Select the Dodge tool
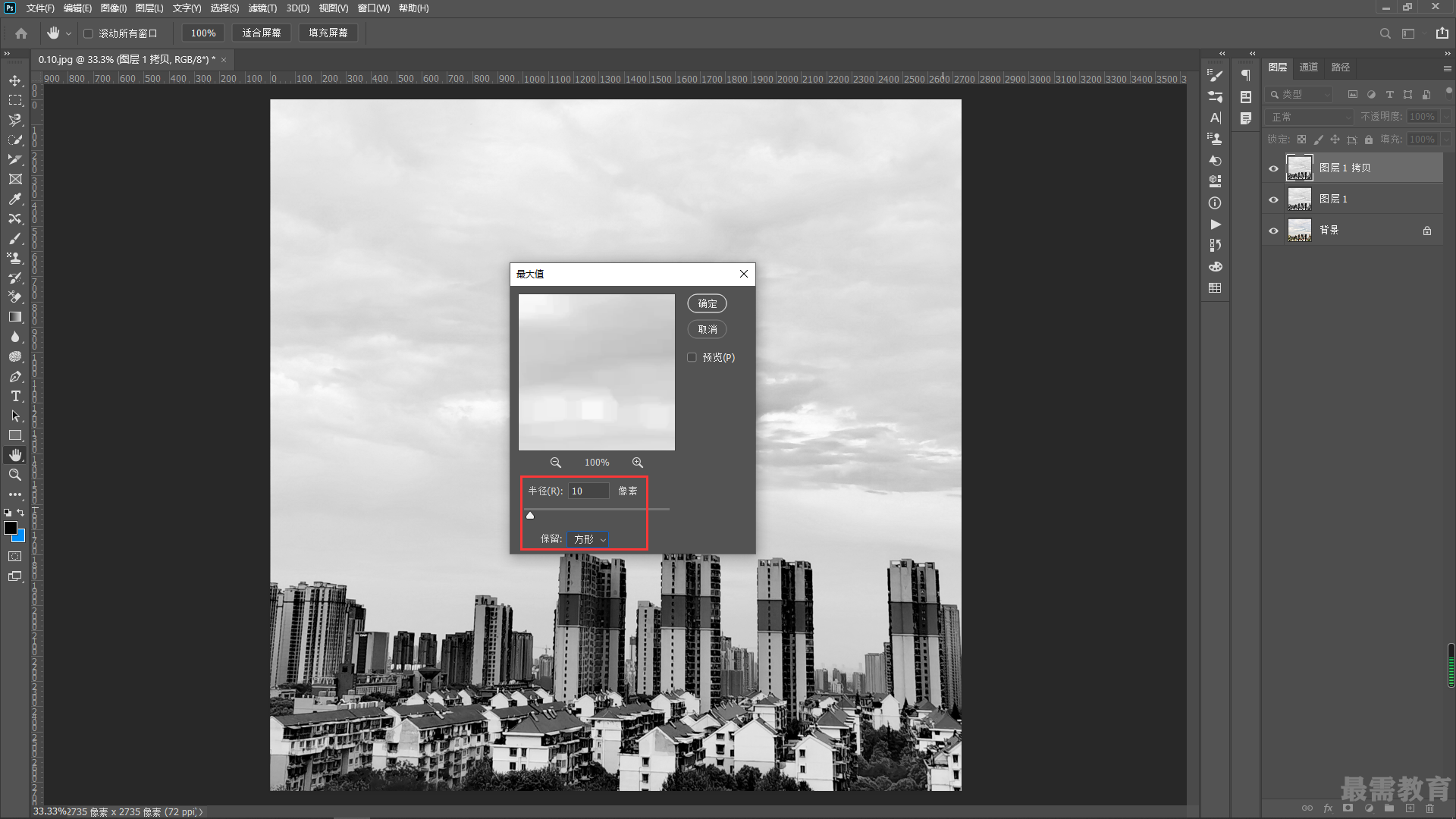The width and height of the screenshot is (1456, 819). click(15, 356)
